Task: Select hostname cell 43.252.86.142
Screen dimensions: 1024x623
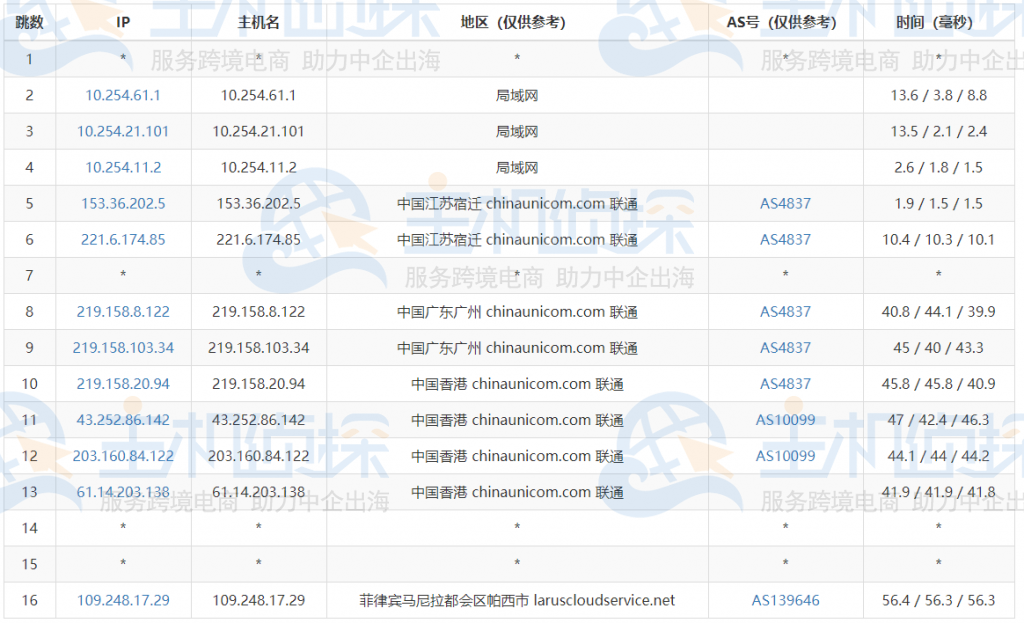Action: 259,420
